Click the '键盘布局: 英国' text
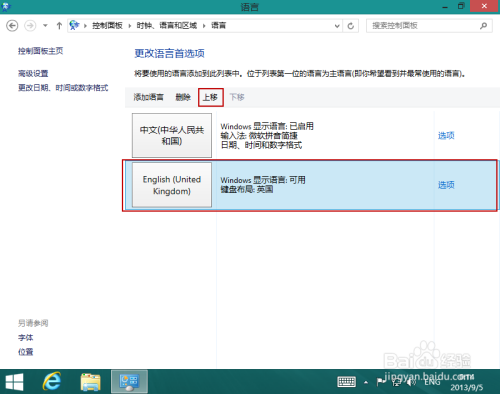This screenshot has width=500, height=394. [x=247, y=189]
